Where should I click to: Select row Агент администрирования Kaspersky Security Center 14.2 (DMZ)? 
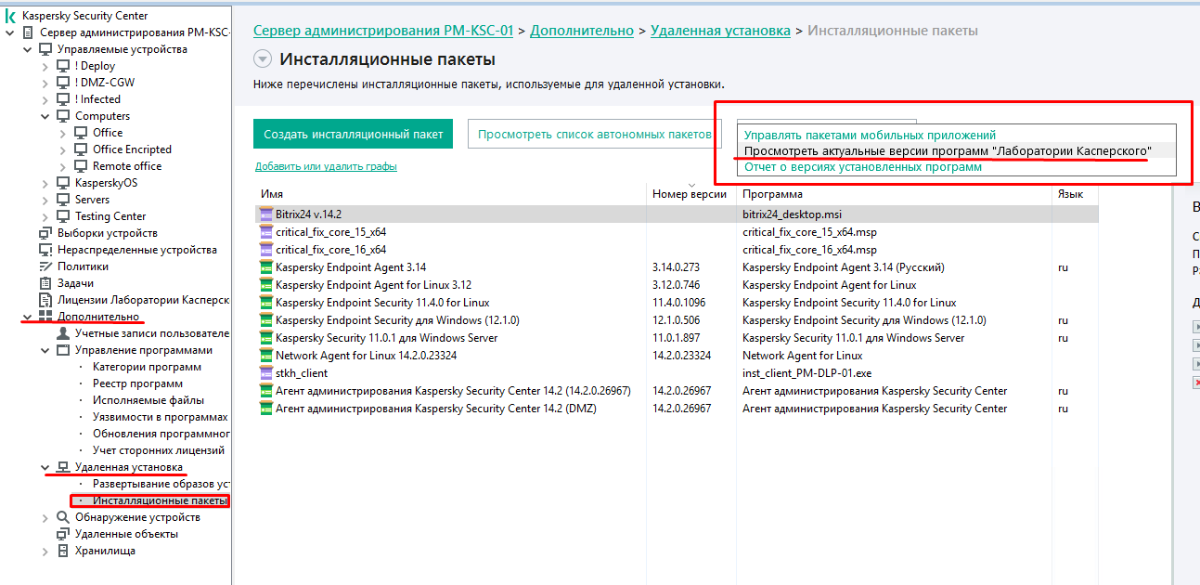[677, 408]
